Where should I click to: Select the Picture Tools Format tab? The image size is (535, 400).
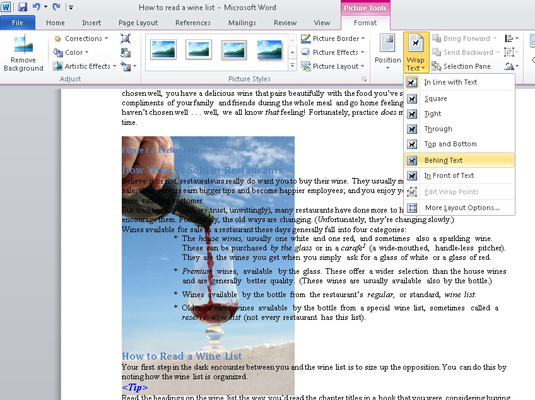point(365,23)
